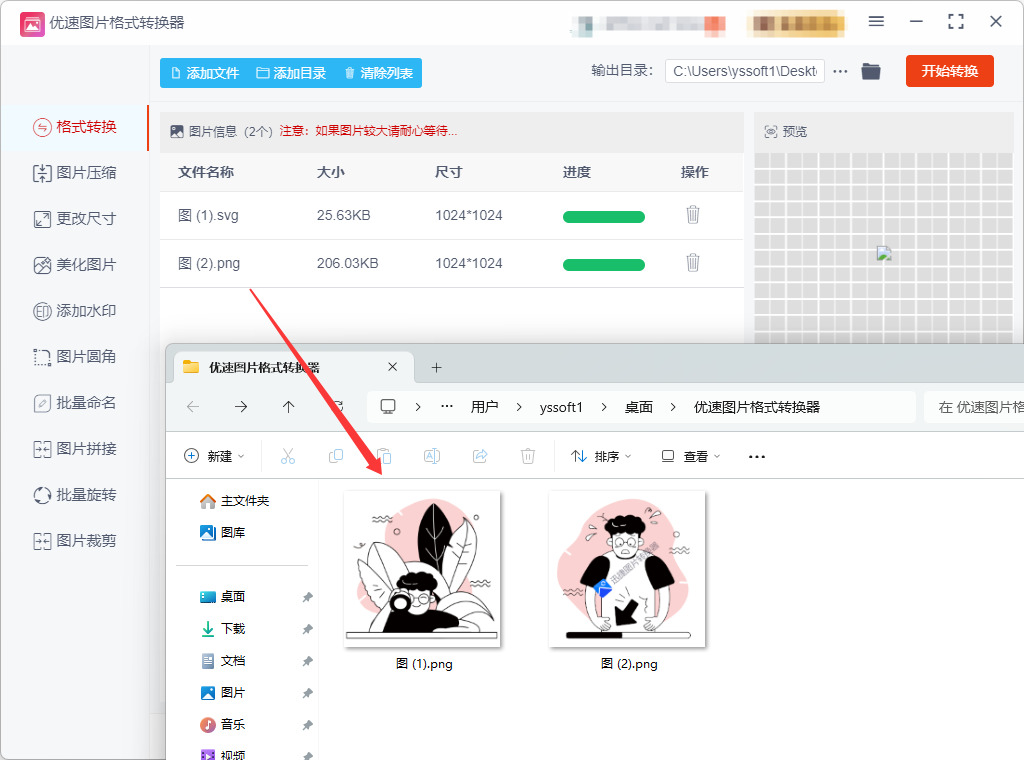1024x760 pixels.
Task: Switch to 更改尺寸 in the sidebar
Action: (x=74, y=219)
